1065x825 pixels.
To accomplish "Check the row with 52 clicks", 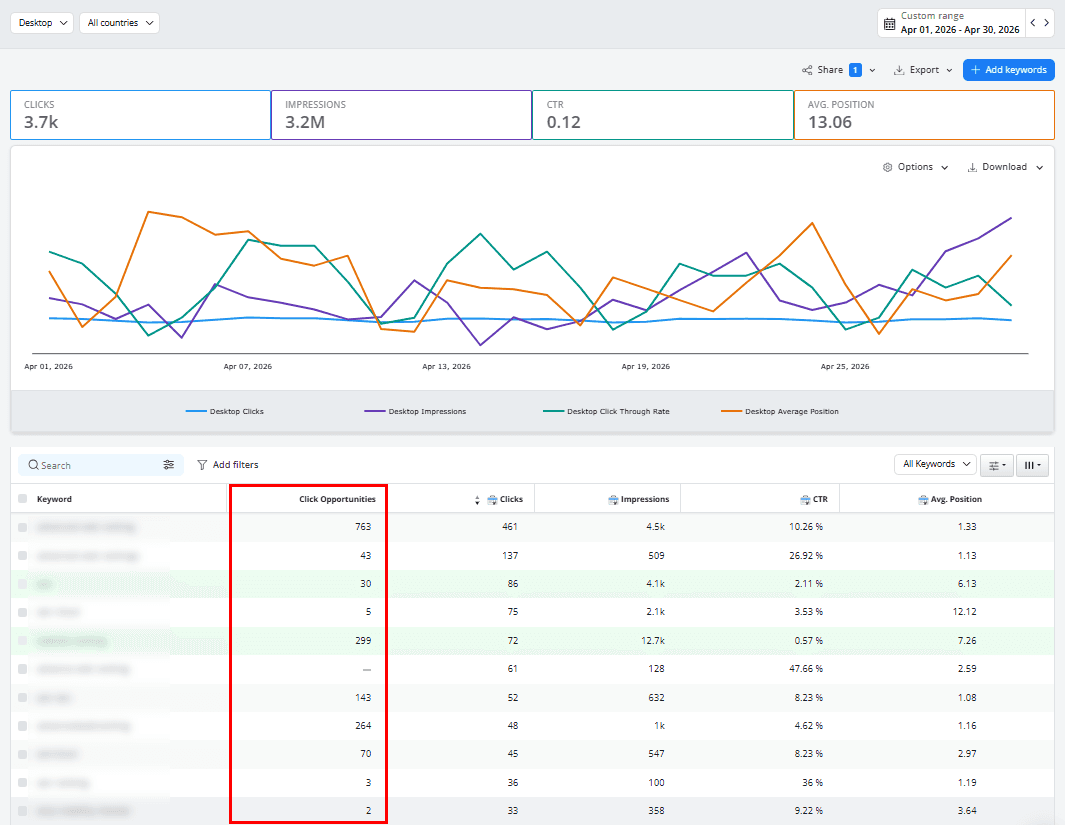I will [22, 697].
